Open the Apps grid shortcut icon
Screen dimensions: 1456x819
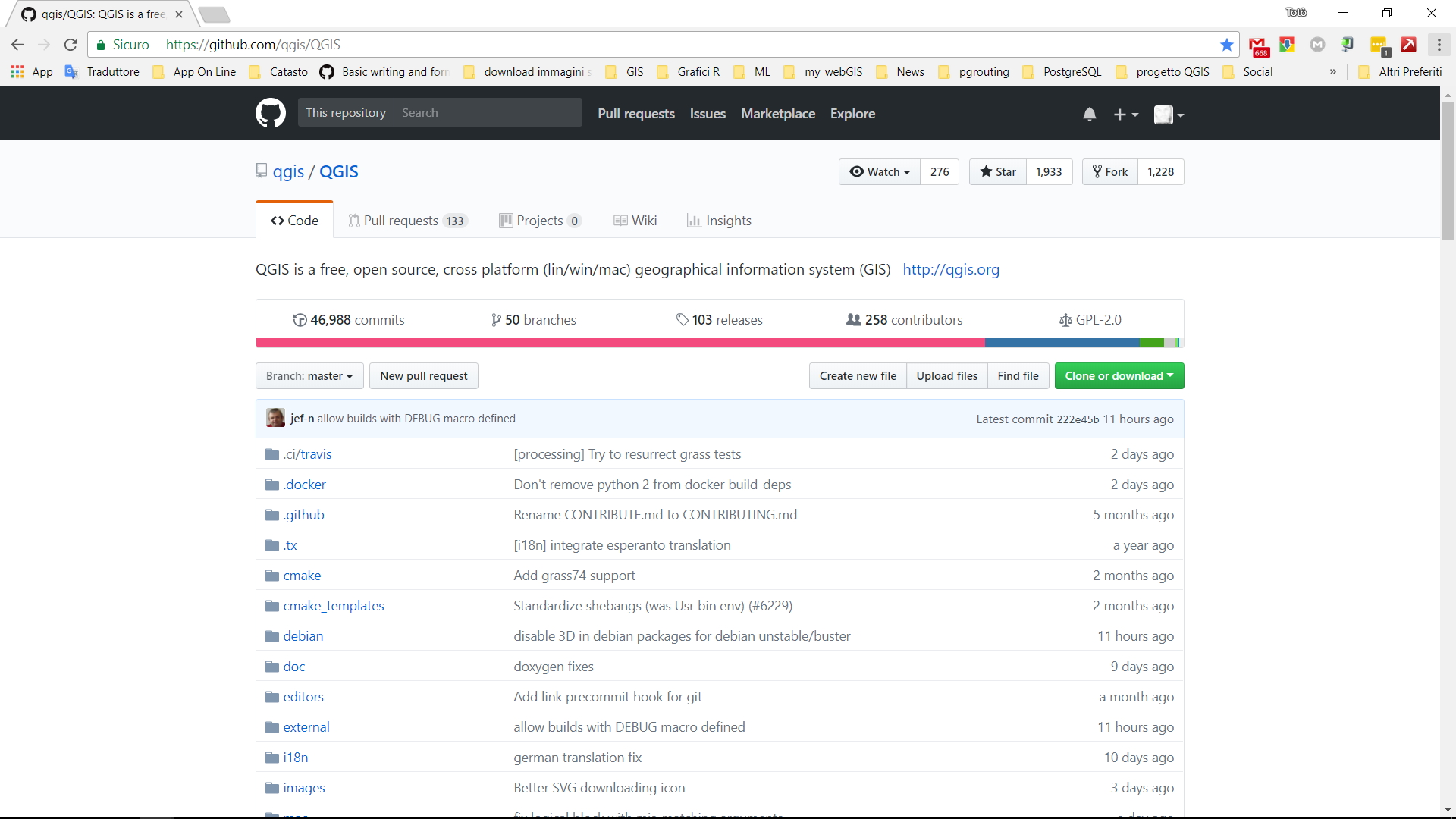point(17,71)
